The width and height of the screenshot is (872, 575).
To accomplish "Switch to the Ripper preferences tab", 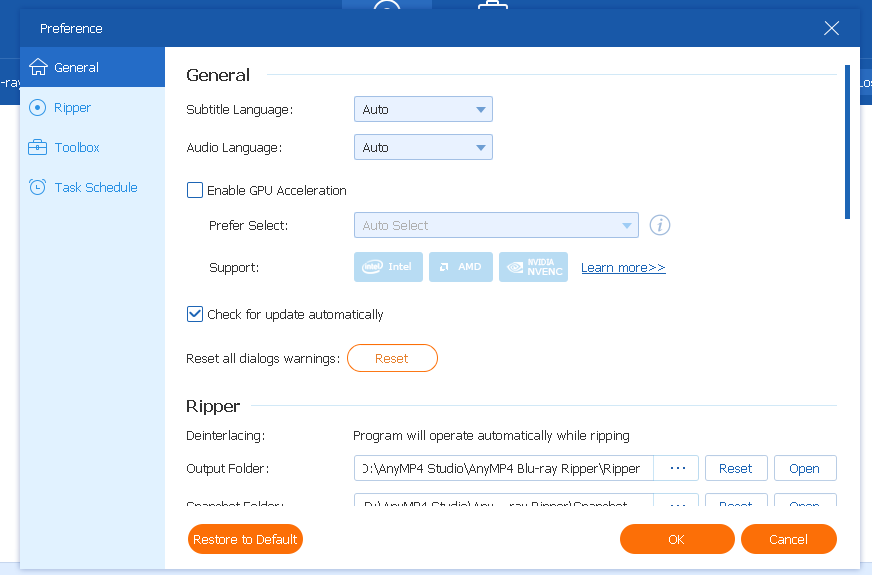I will click(92, 107).
